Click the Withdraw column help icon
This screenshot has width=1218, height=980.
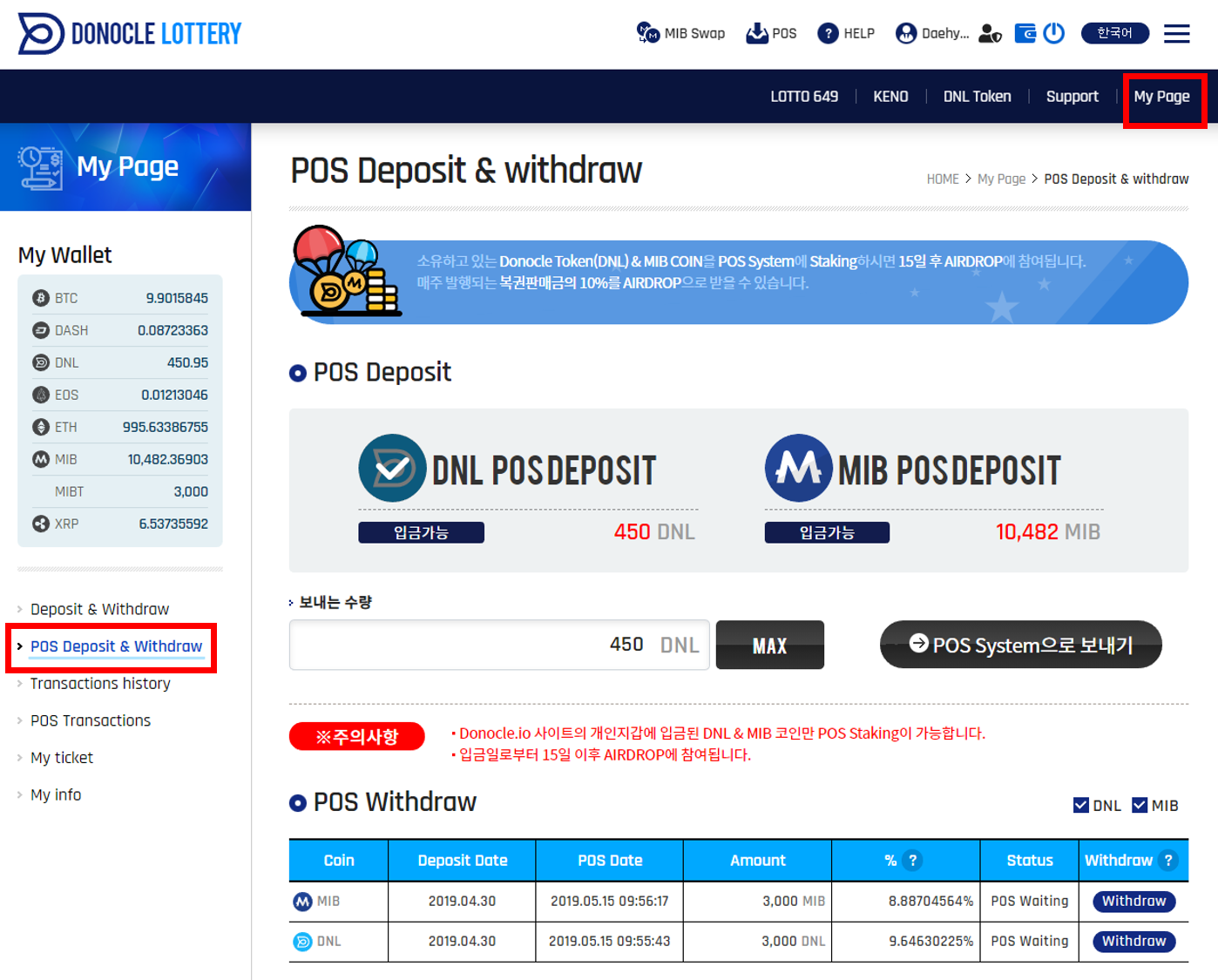tap(1168, 861)
